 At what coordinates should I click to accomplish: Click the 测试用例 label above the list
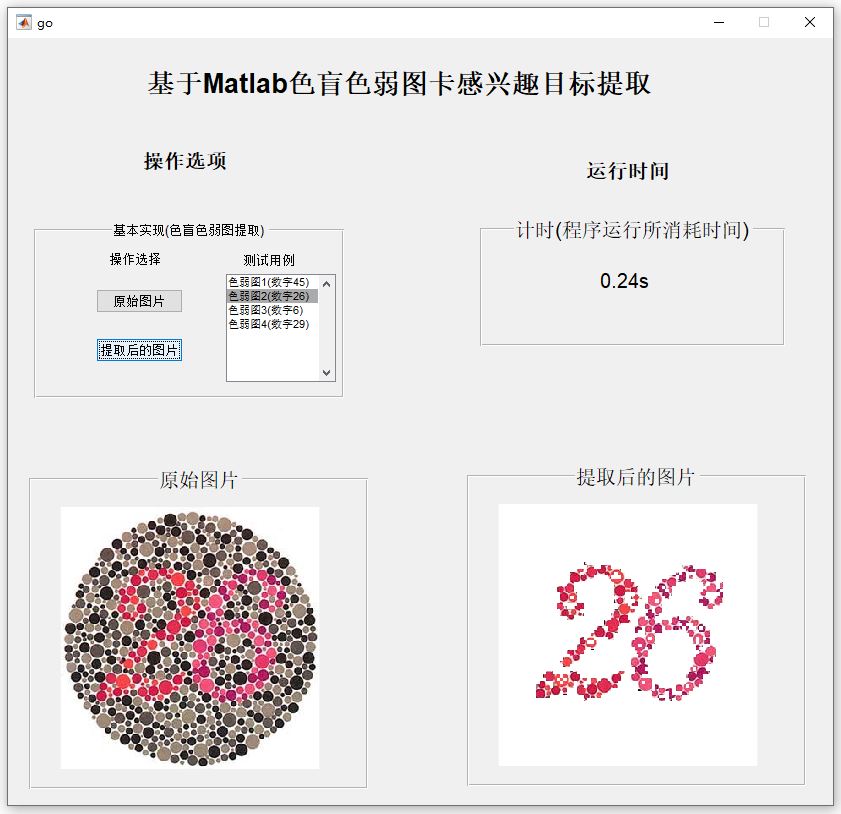click(269, 260)
